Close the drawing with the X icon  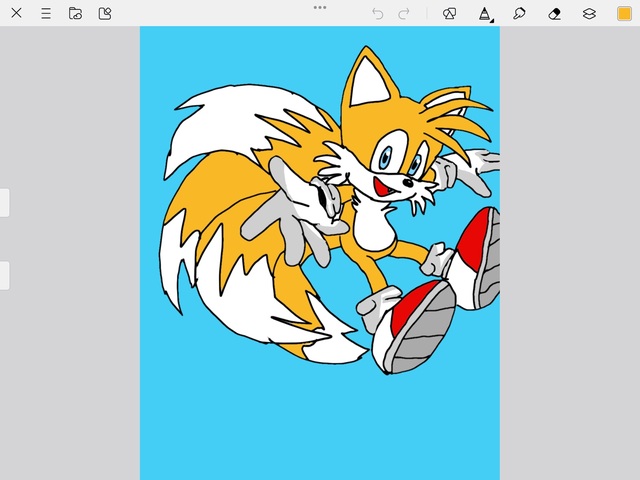click(x=16, y=13)
